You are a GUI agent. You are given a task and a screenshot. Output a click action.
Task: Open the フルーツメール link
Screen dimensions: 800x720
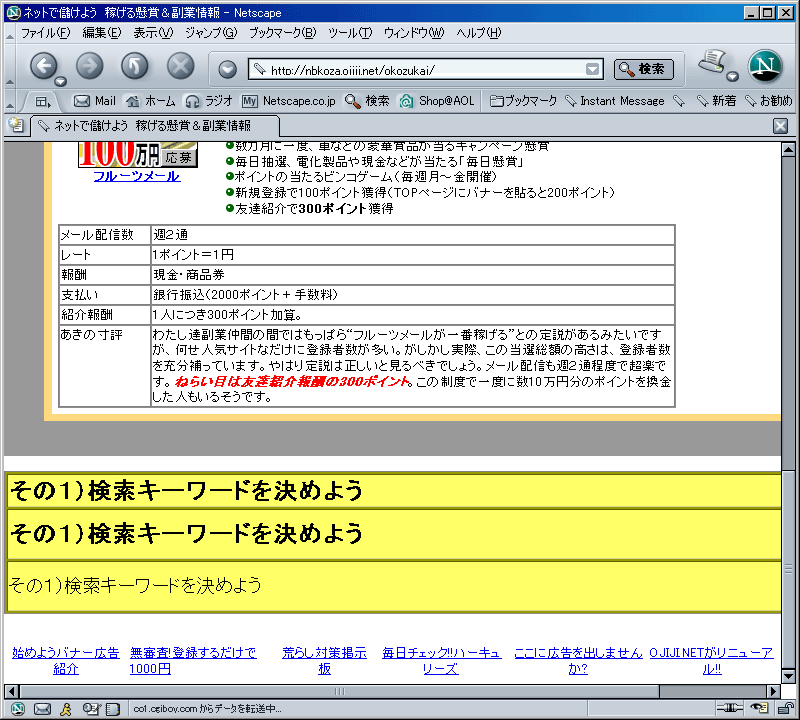[x=137, y=177]
